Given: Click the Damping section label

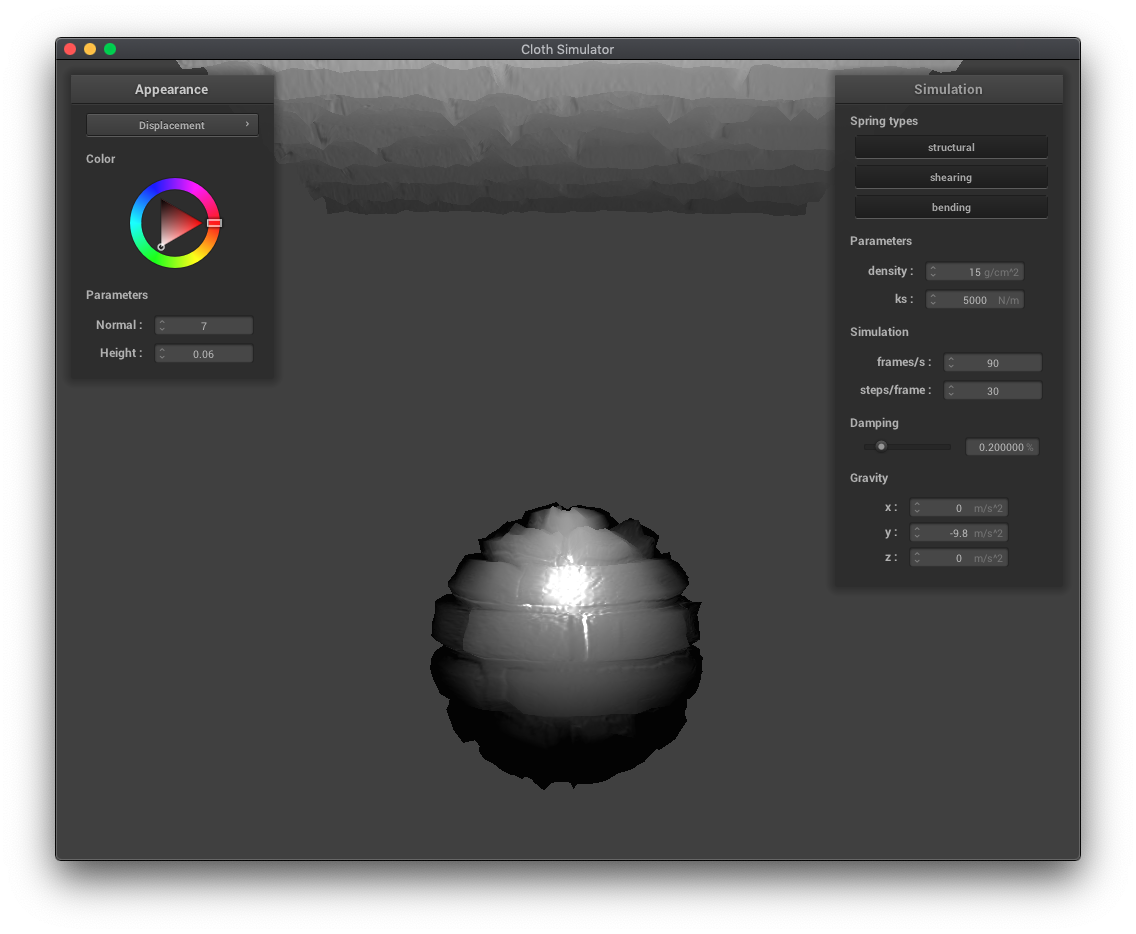Looking at the screenshot, I should tap(874, 422).
